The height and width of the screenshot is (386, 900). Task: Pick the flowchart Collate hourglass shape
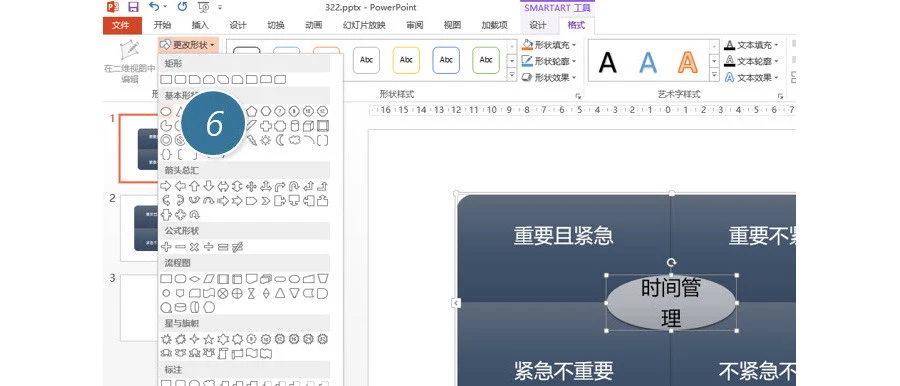251,293
